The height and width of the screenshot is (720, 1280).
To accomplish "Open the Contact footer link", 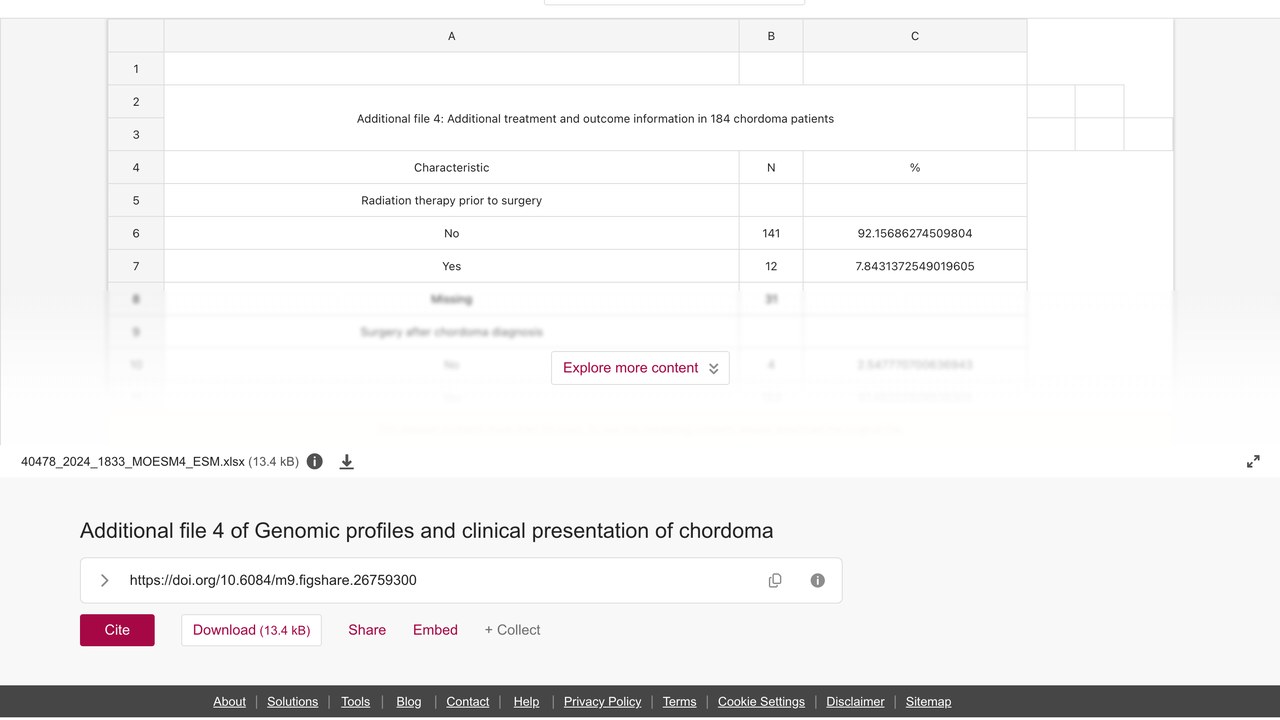I will [x=468, y=702].
